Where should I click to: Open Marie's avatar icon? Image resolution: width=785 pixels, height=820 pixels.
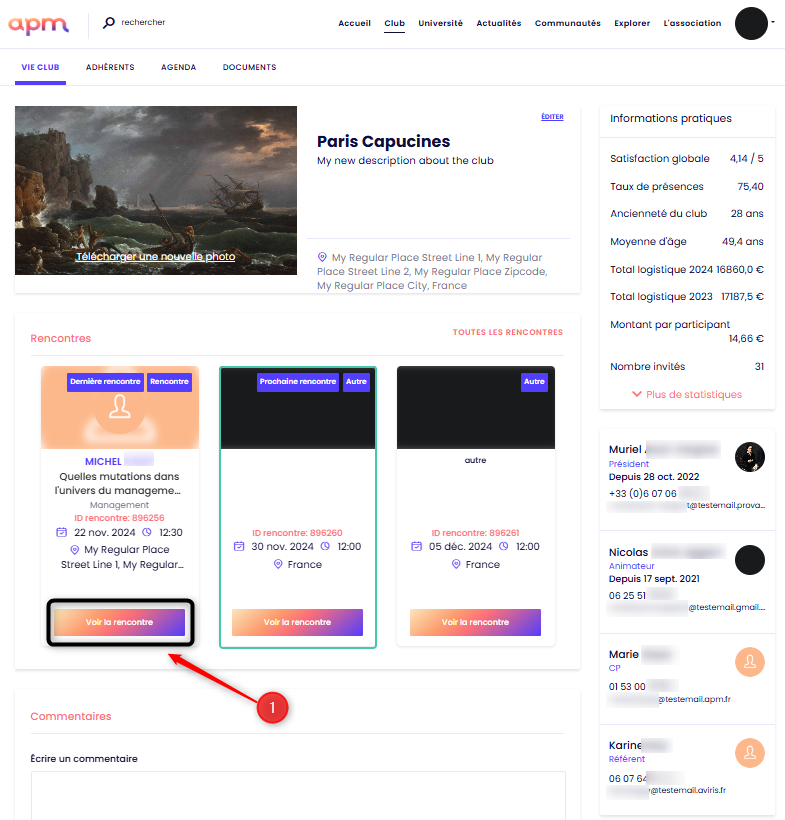[x=750, y=662]
